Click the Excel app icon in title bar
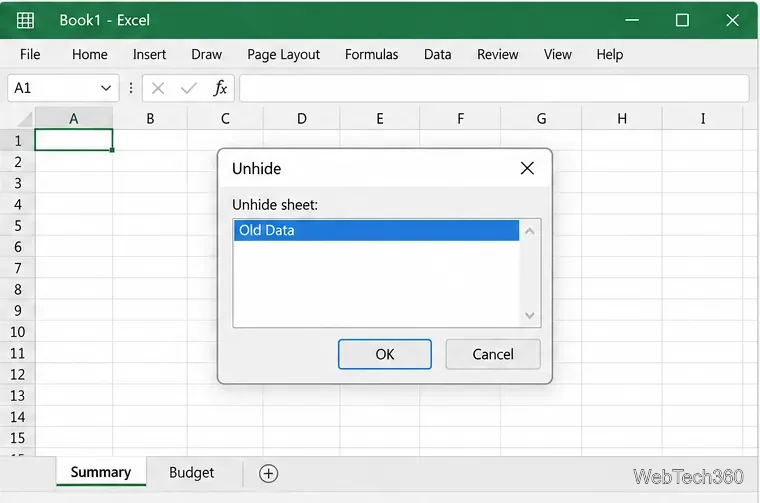Screen dimensions: 760x503 tap(25, 20)
